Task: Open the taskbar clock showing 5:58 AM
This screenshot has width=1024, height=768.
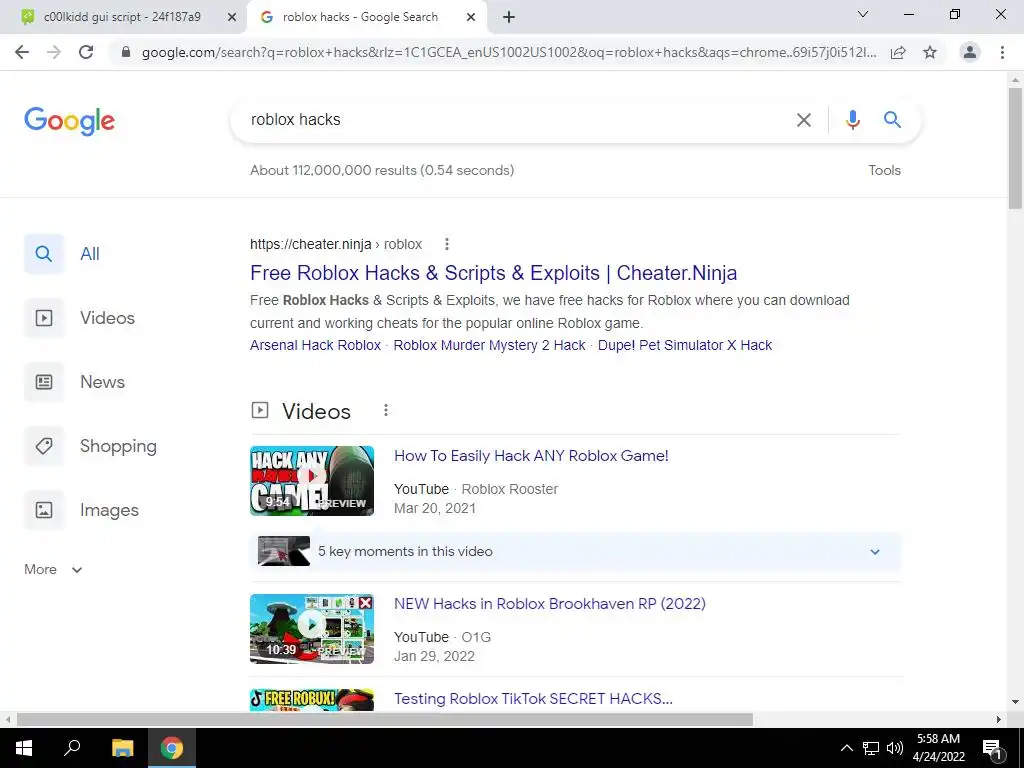Action: (938, 748)
